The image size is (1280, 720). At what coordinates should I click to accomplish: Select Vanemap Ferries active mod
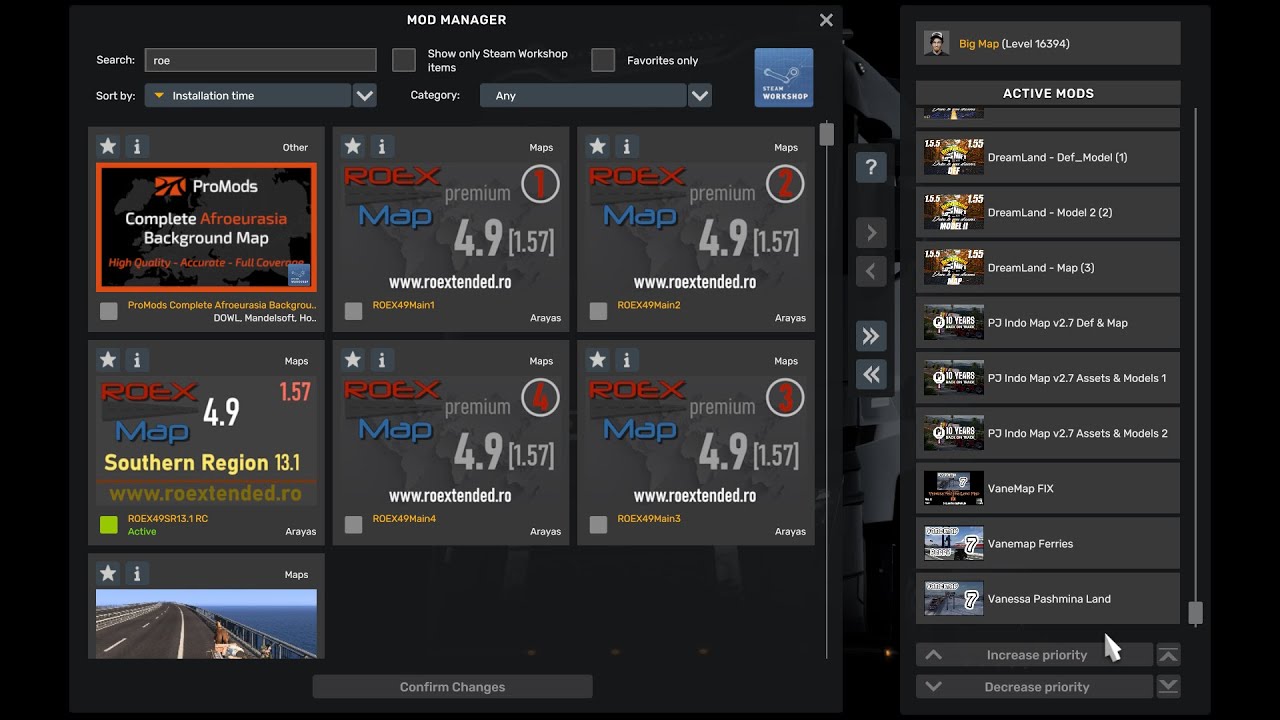(1048, 544)
